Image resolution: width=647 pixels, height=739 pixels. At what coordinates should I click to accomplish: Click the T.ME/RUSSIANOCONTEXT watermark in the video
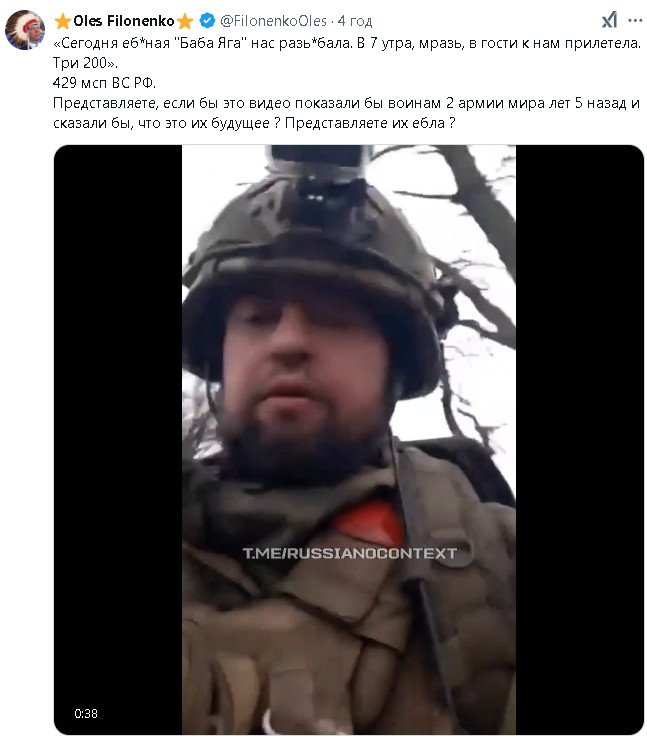tap(349, 553)
